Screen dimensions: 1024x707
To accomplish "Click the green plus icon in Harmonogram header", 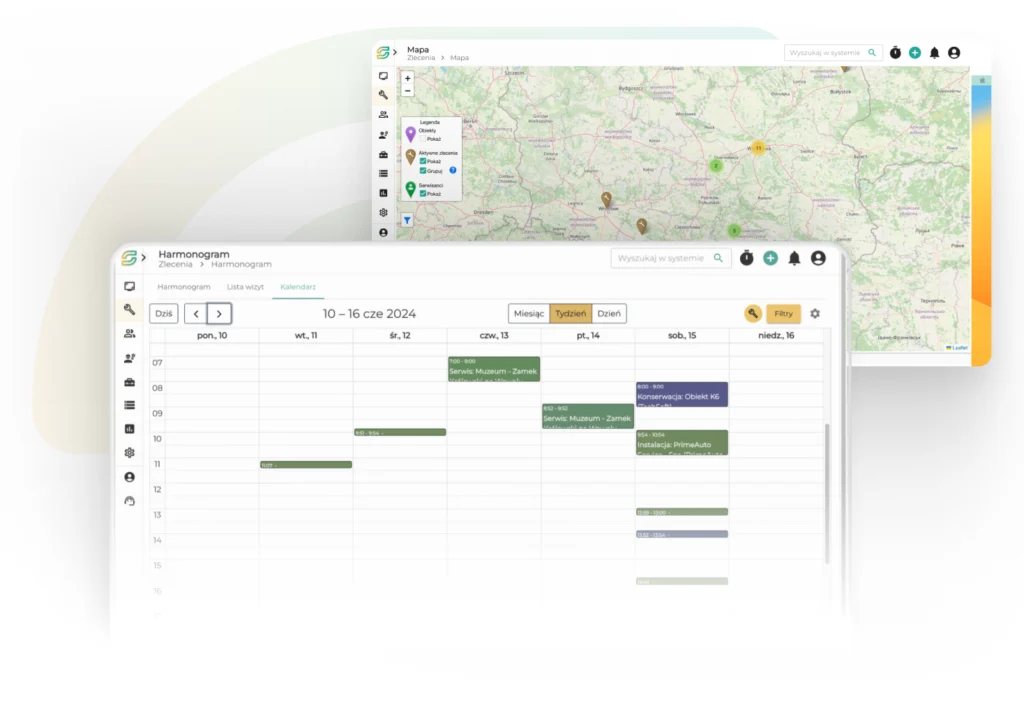I will pyautogui.click(x=770, y=258).
